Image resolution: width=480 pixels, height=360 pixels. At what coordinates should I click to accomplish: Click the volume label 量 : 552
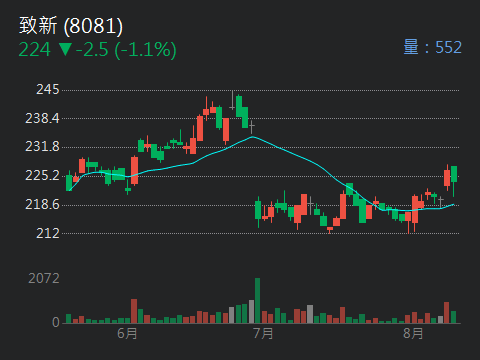pos(433,47)
